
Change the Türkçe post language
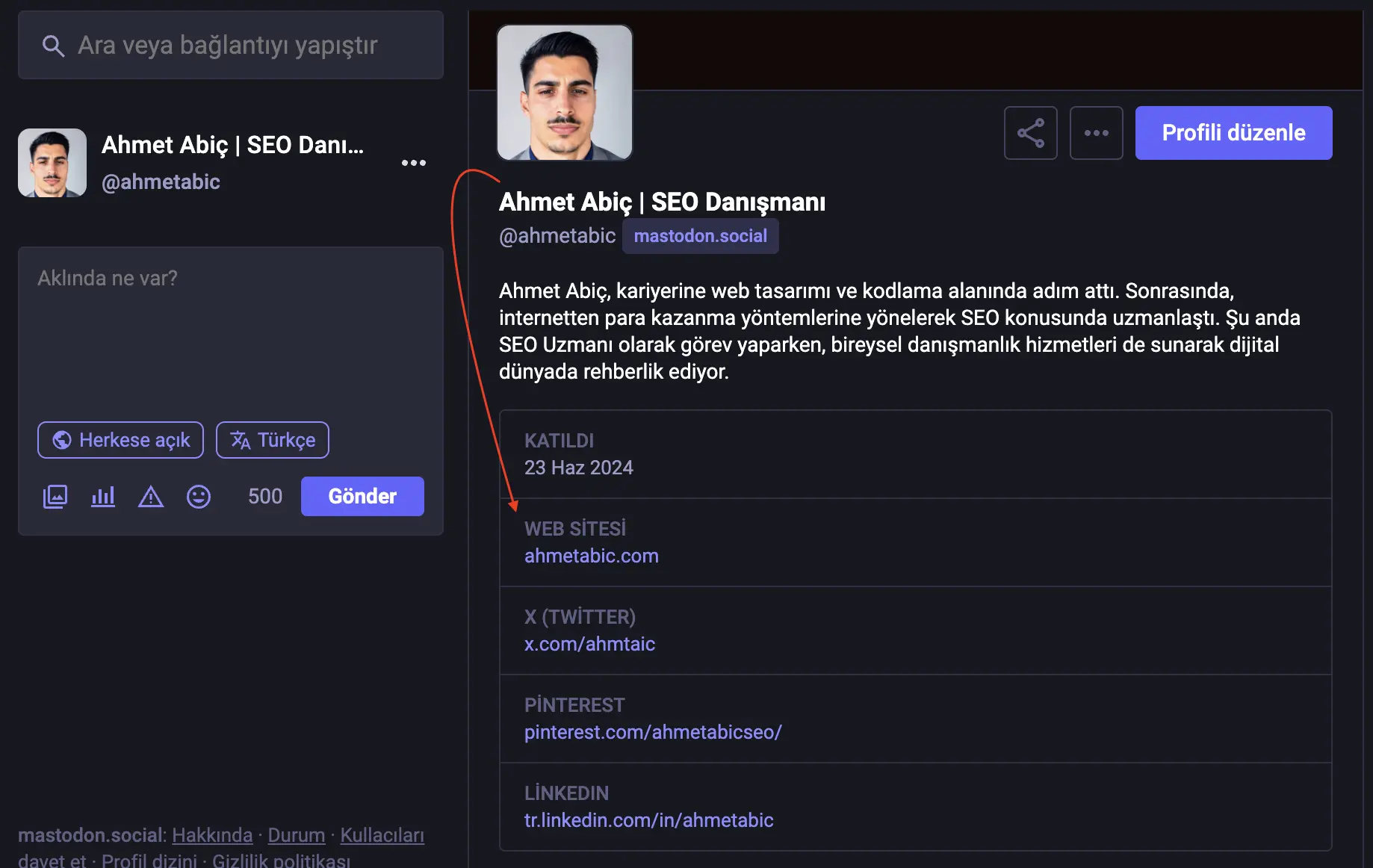pyautogui.click(x=273, y=440)
